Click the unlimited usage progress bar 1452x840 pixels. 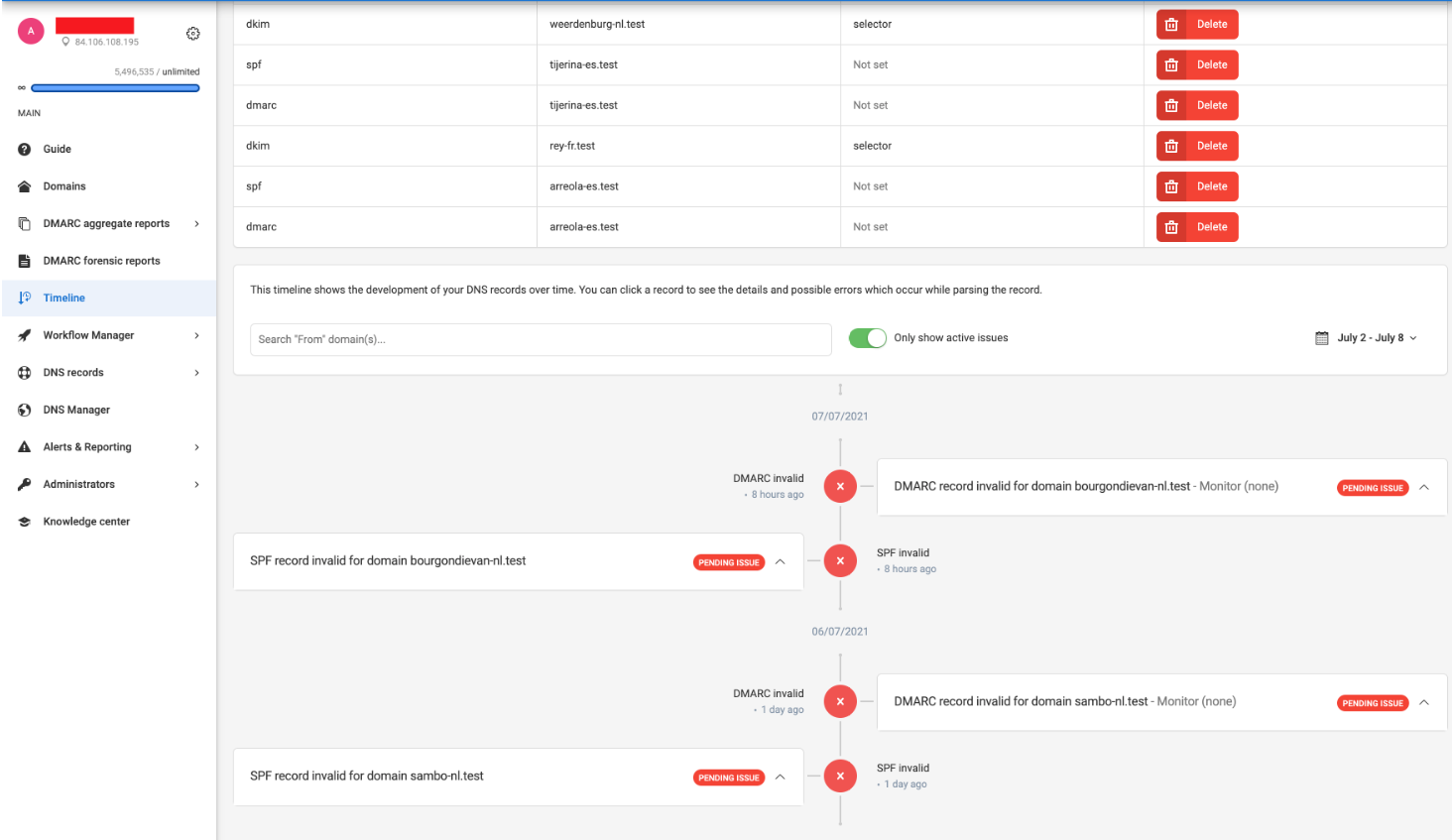(x=115, y=87)
